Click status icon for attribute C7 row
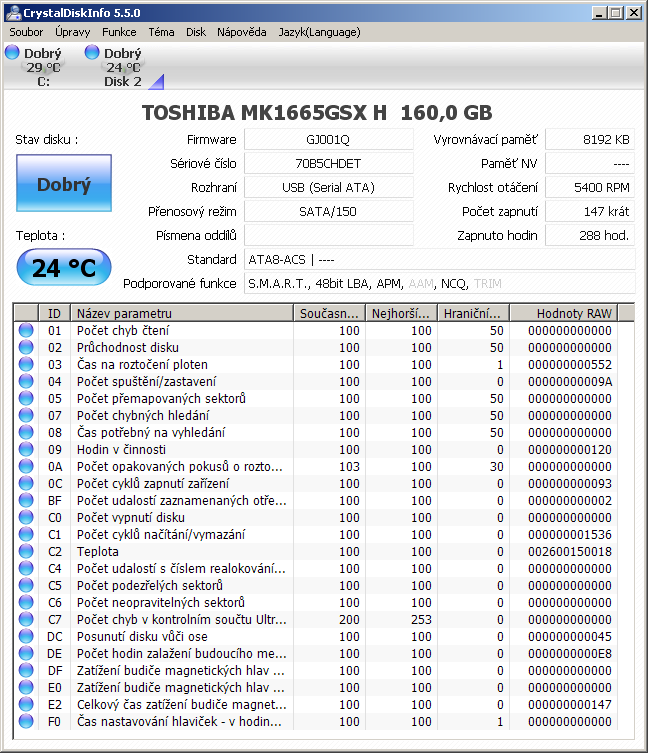Viewport: 648px width, 753px height. click(x=26, y=619)
